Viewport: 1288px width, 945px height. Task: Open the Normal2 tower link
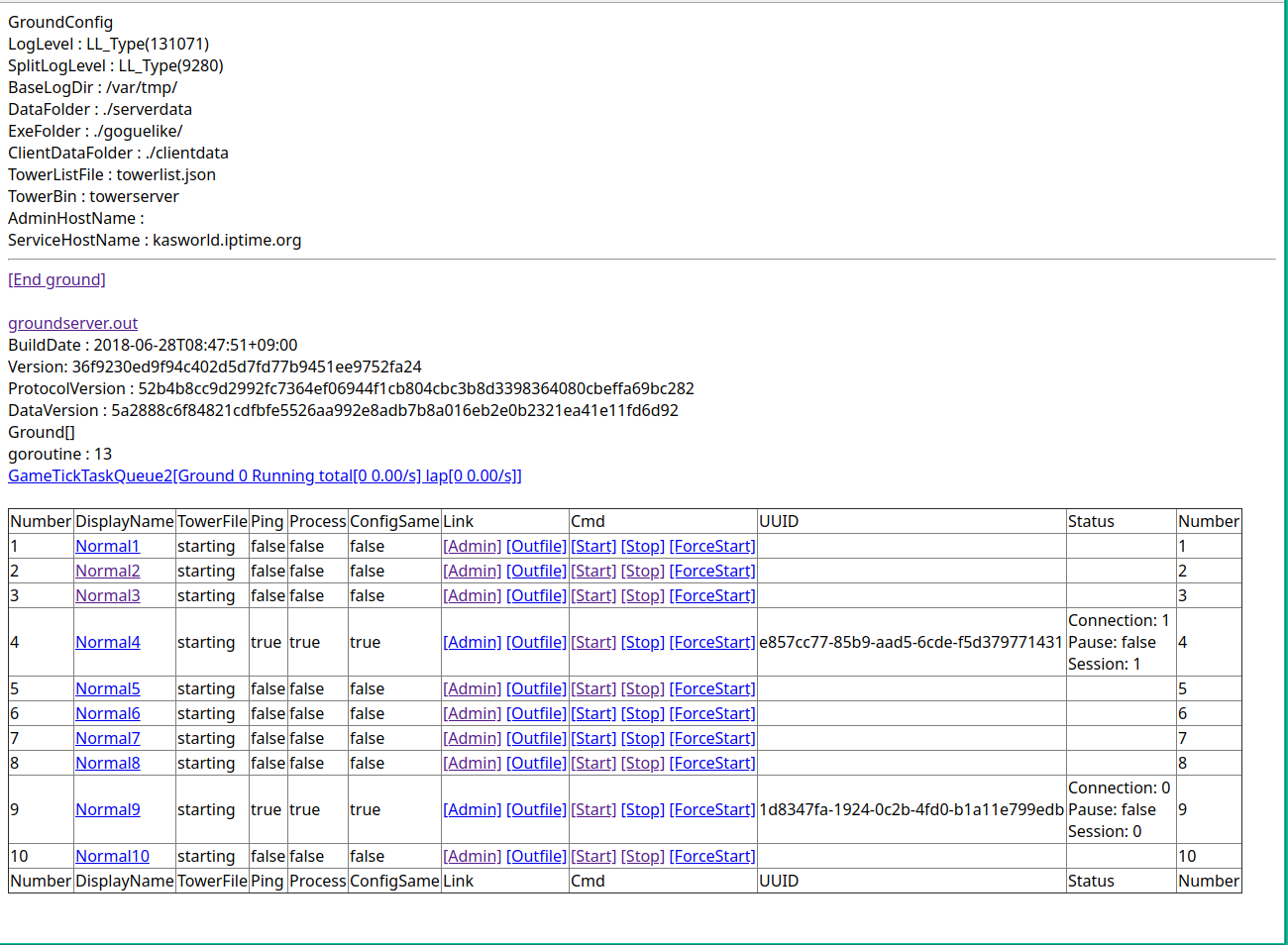click(107, 571)
